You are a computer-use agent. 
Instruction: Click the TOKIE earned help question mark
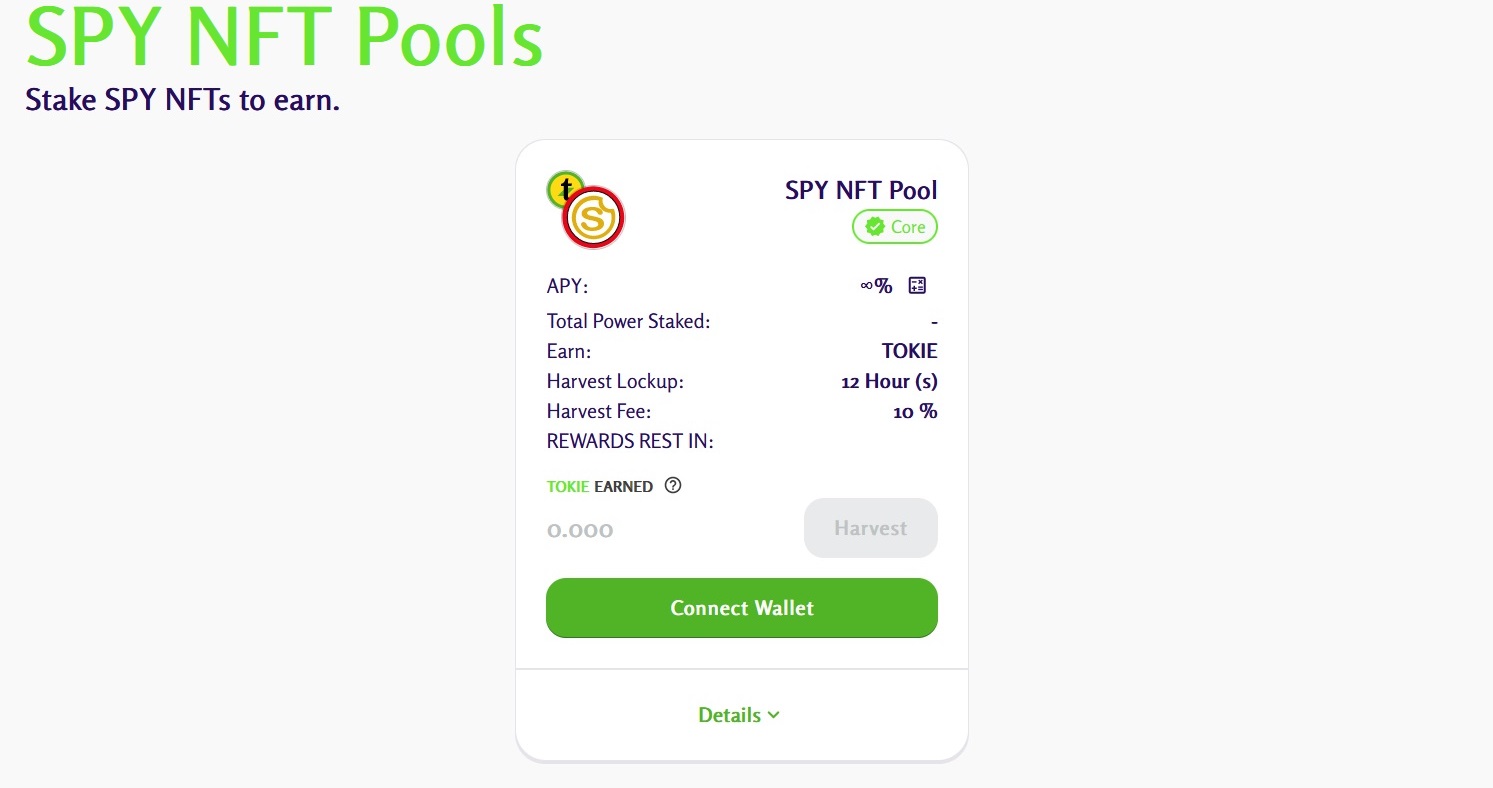[673, 486]
